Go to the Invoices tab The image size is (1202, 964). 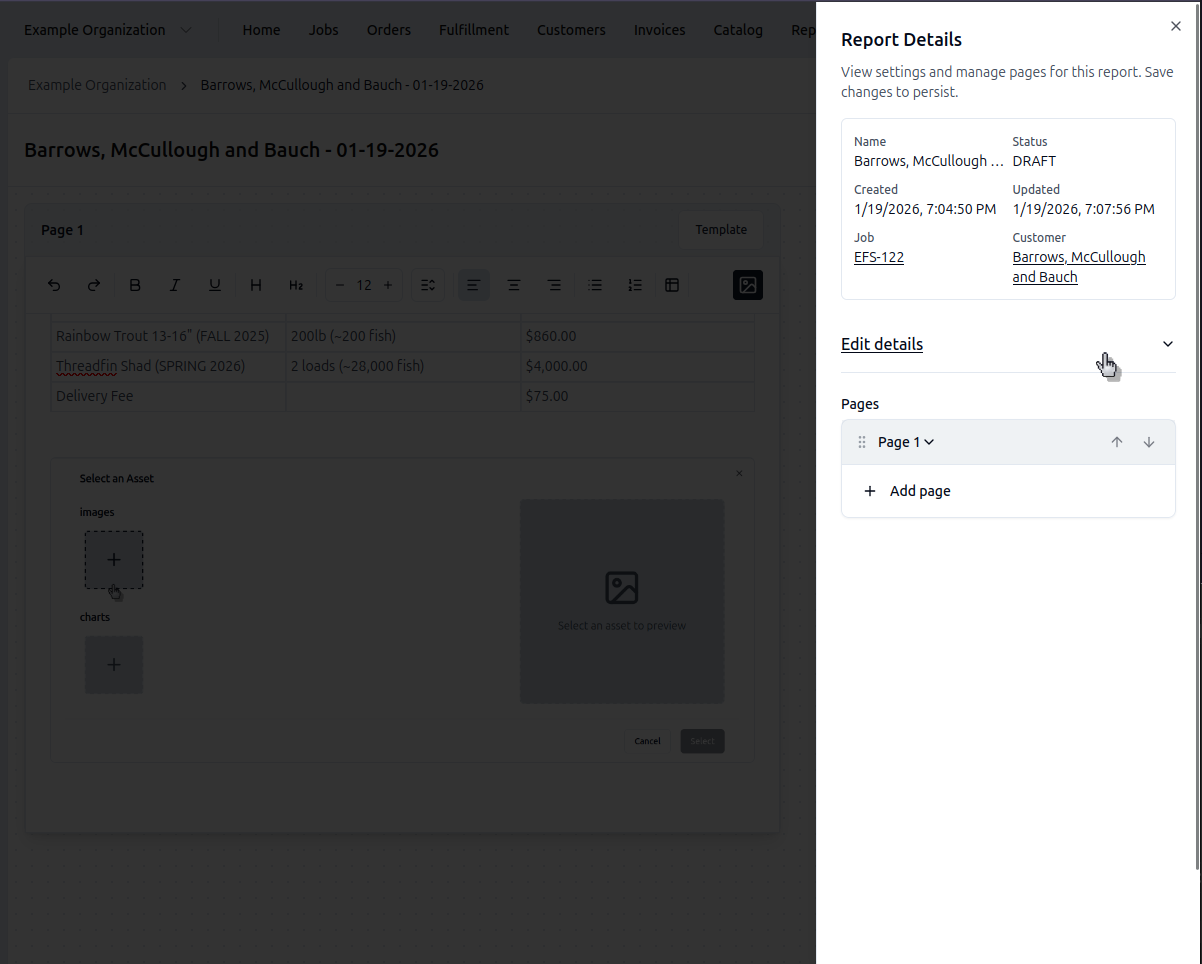pos(659,30)
